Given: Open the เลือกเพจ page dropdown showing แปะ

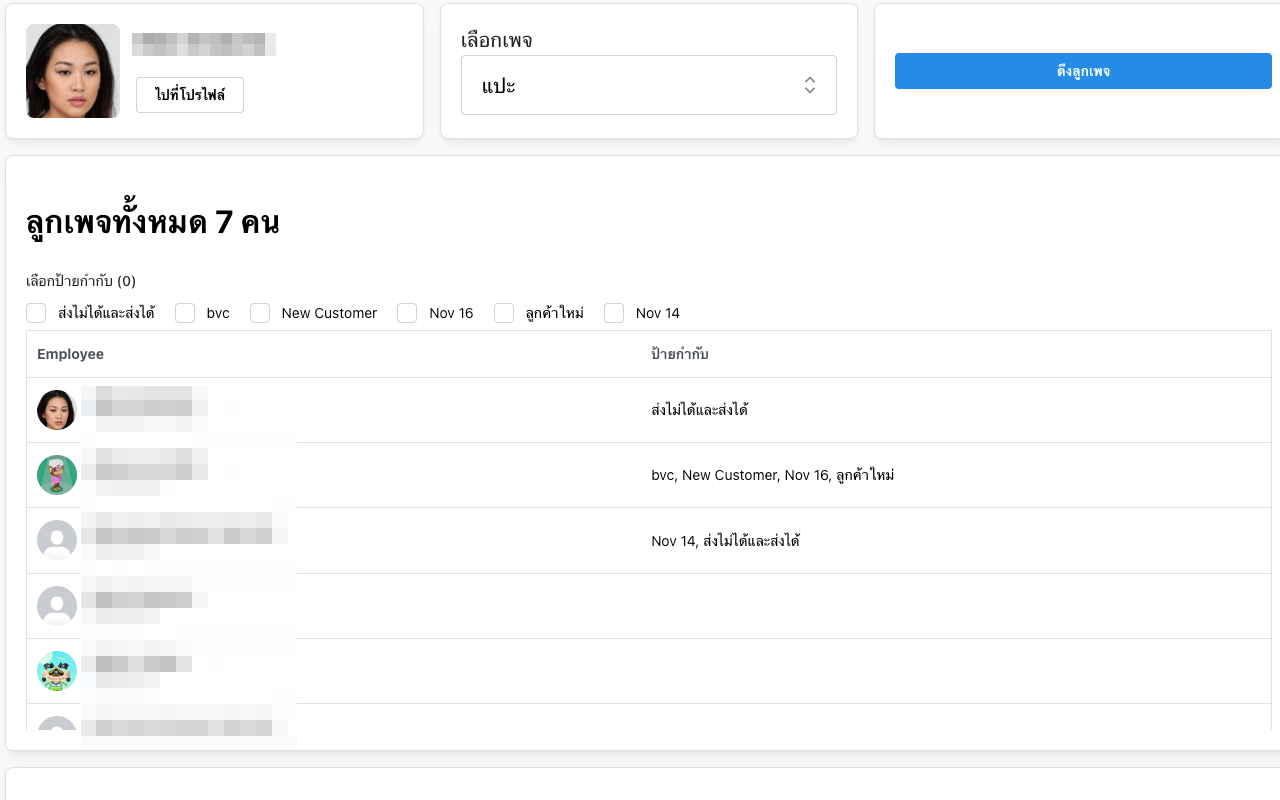Looking at the screenshot, I should tap(648, 85).
